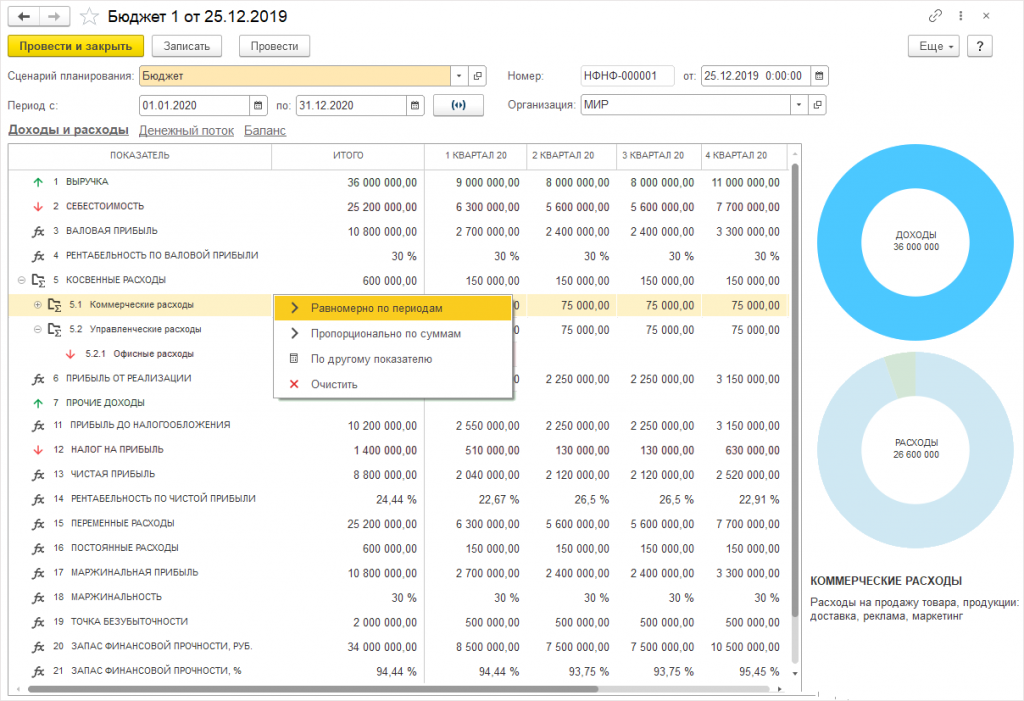Open the calendar for period start date
1024x701 pixels.
point(259,106)
